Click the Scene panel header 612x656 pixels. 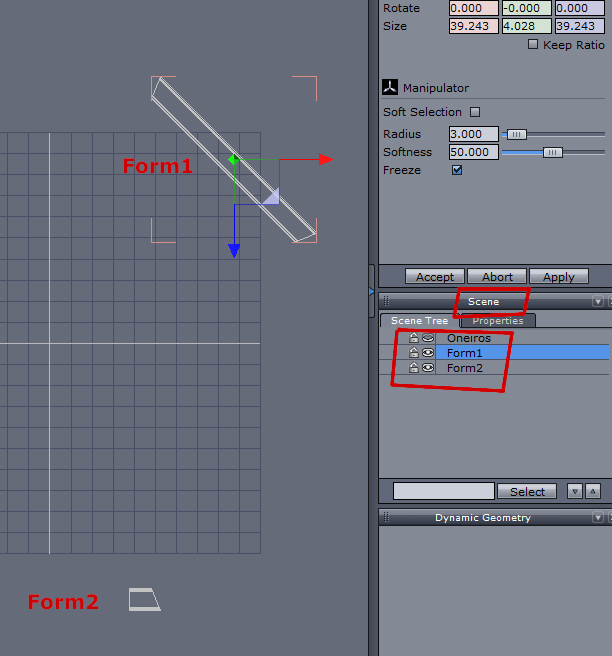(x=484, y=301)
